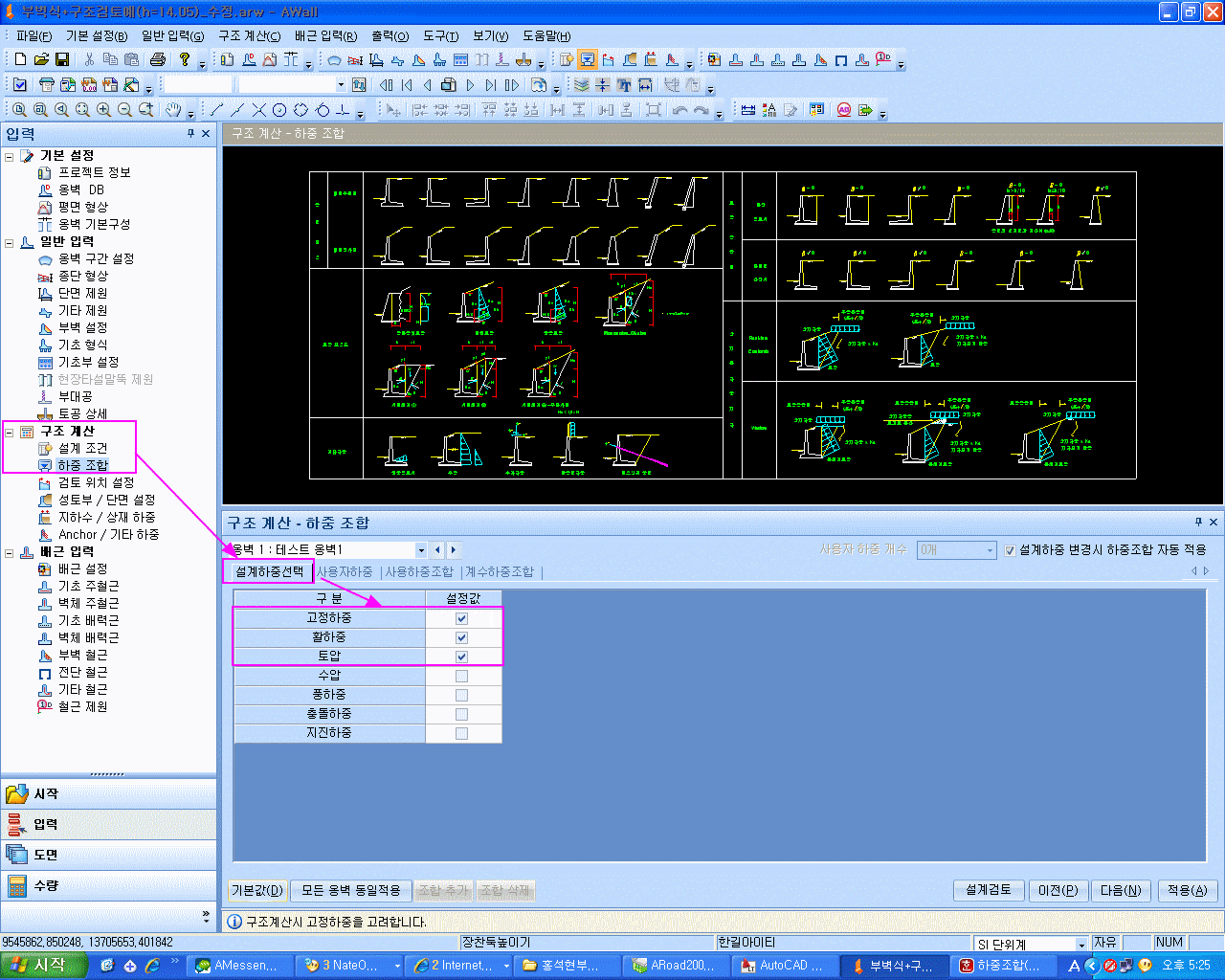This screenshot has width=1225, height=980.
Task: Open the 옹벽 1 selection dropdown
Action: [x=420, y=550]
